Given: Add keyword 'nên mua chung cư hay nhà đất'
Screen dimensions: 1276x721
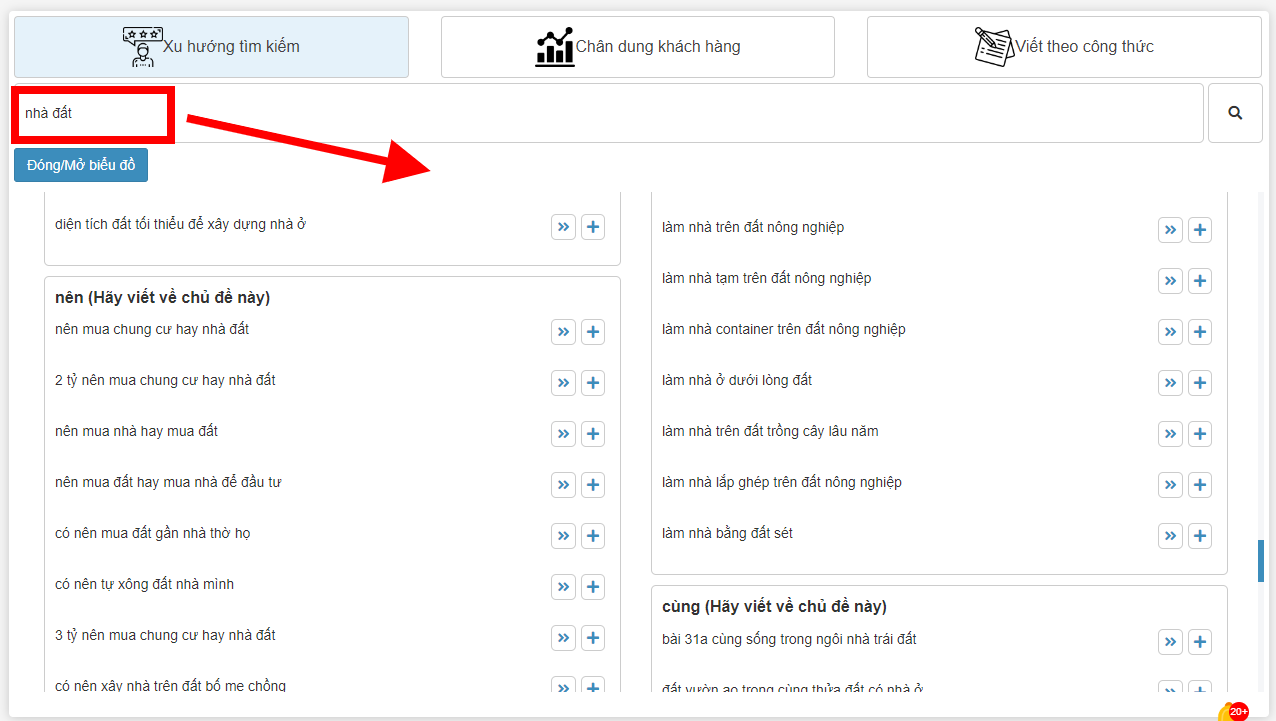Looking at the screenshot, I should coord(593,331).
